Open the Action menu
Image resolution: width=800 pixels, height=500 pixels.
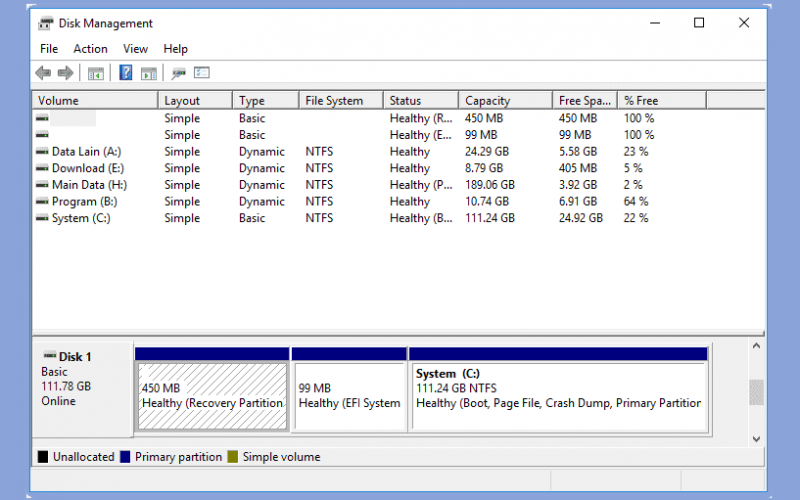pos(90,49)
